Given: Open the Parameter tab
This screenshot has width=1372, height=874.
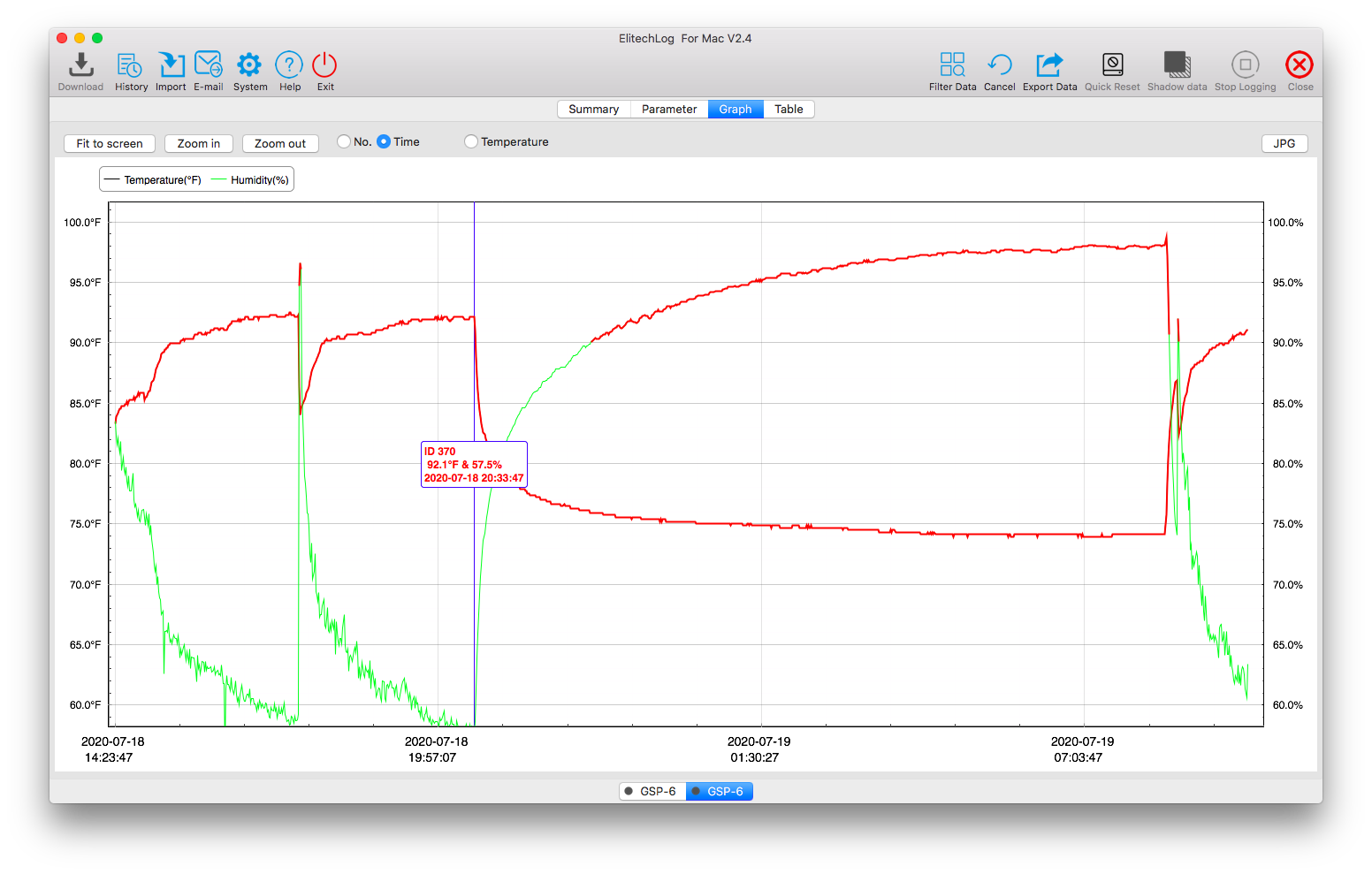Looking at the screenshot, I should pyautogui.click(x=669, y=109).
